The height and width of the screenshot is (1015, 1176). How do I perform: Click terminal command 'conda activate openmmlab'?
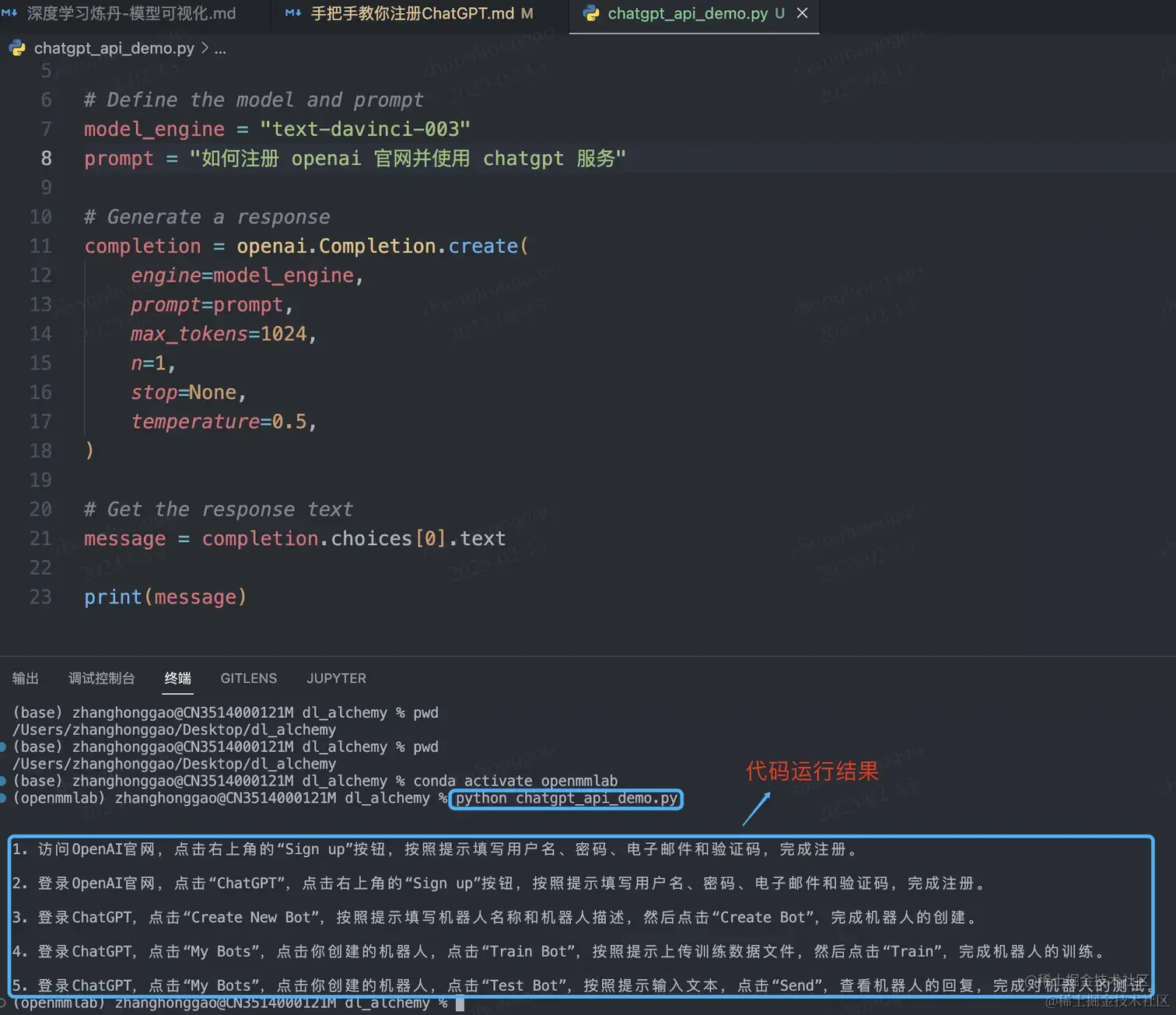click(x=516, y=781)
